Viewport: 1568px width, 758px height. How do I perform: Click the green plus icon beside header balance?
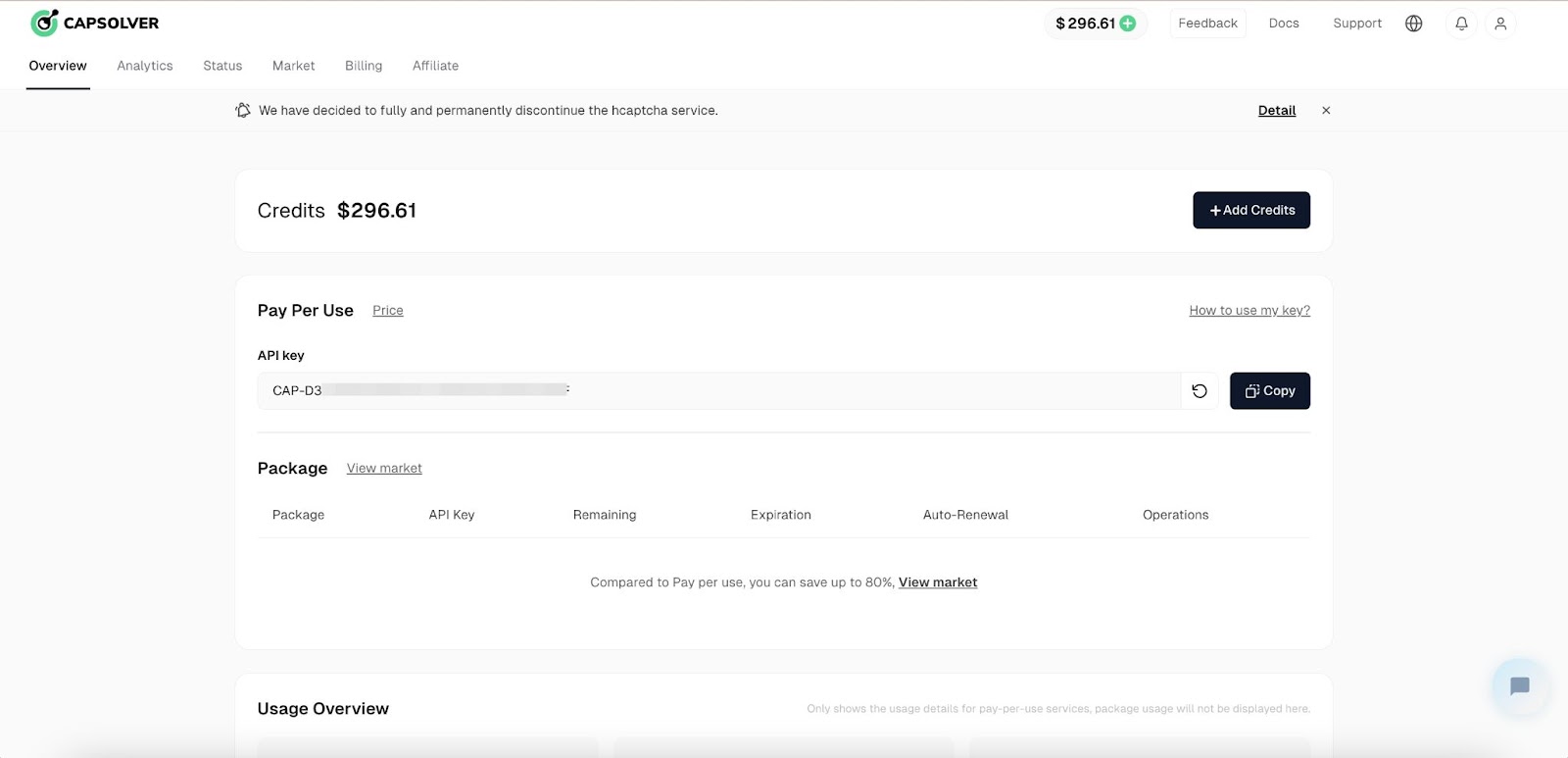tap(1128, 24)
